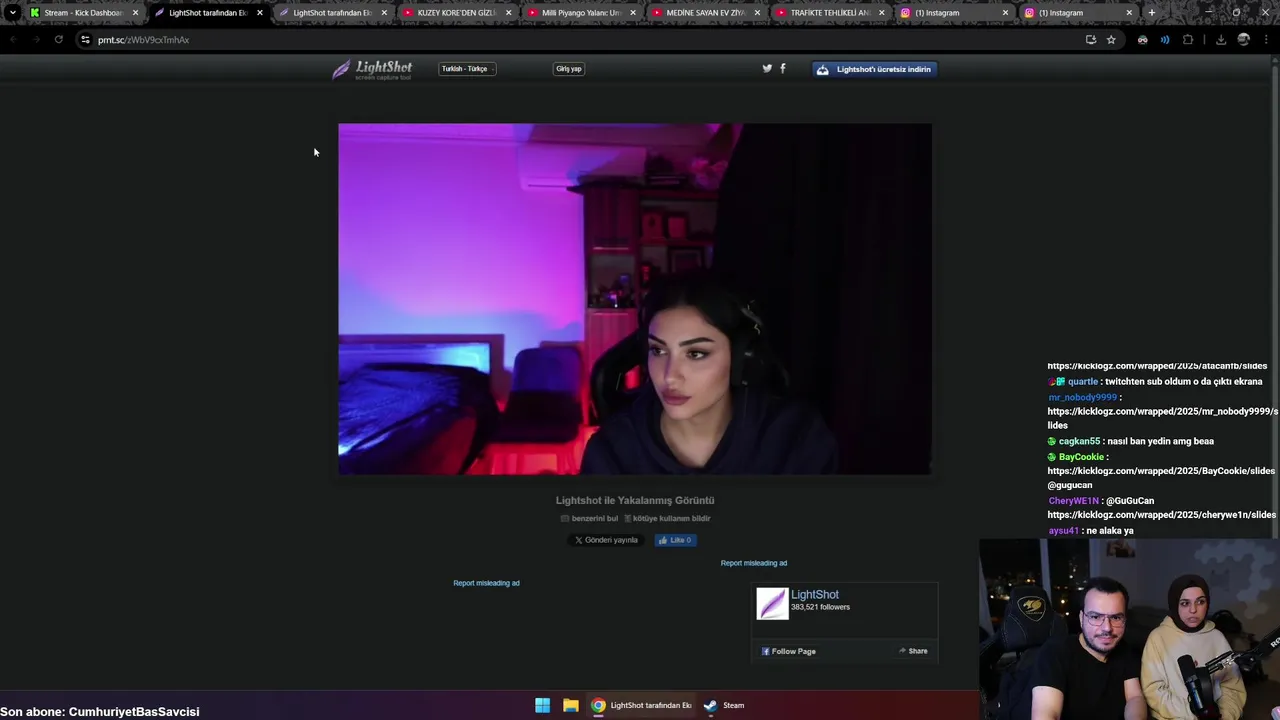Click Follow Page button
This screenshot has height=720, width=1280.
coord(789,651)
